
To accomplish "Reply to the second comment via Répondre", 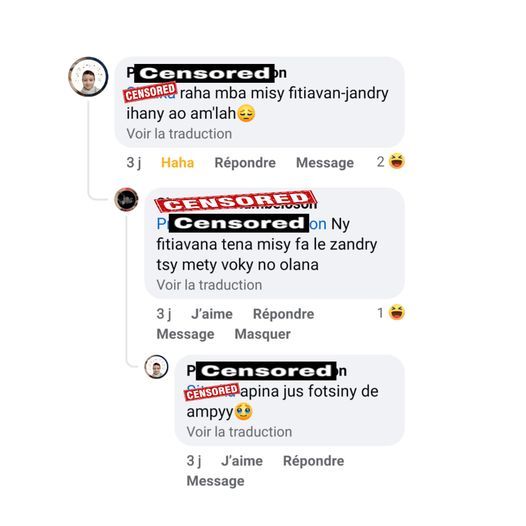I will pos(283,314).
